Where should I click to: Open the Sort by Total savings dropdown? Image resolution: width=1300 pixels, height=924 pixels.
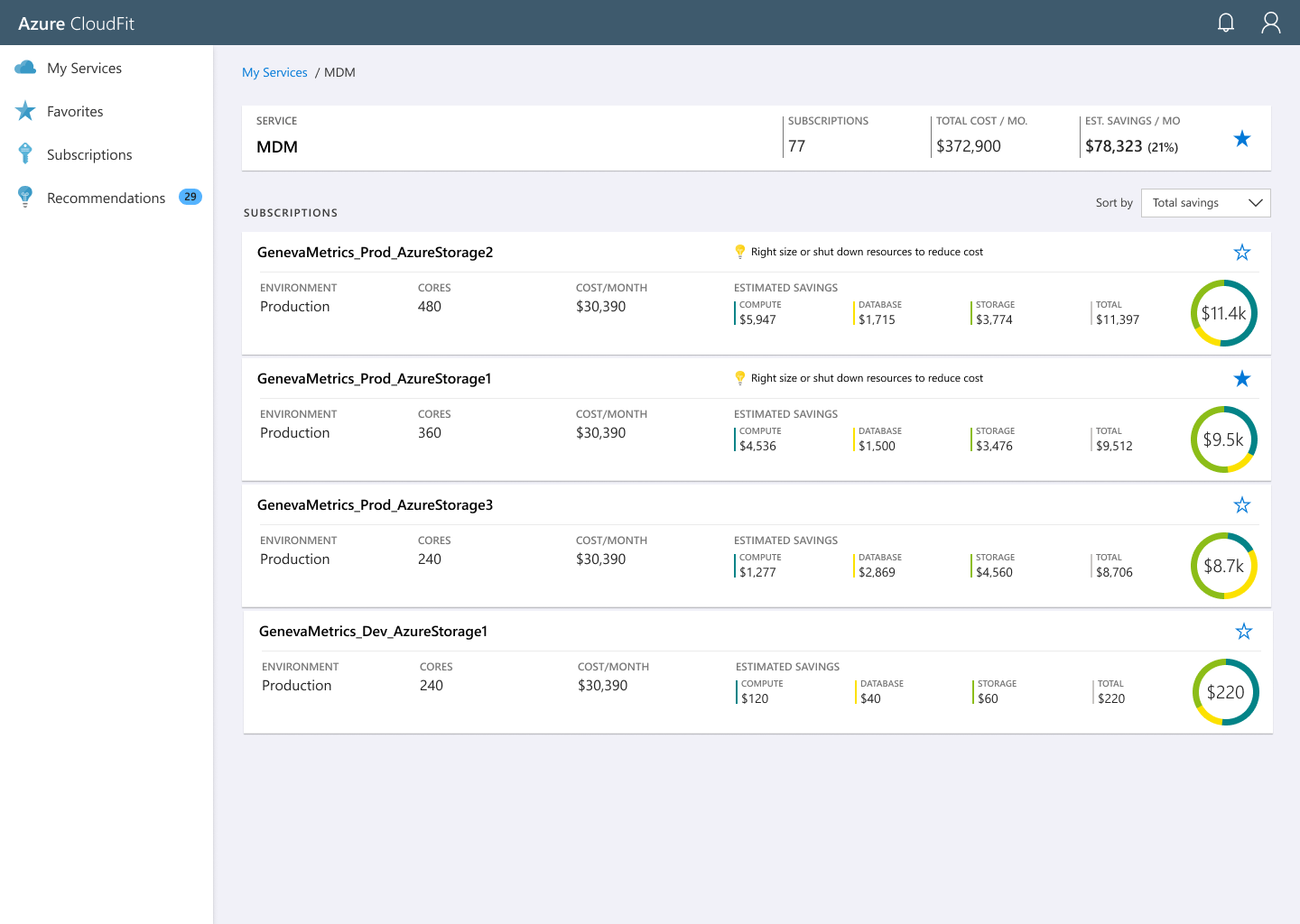click(1206, 203)
